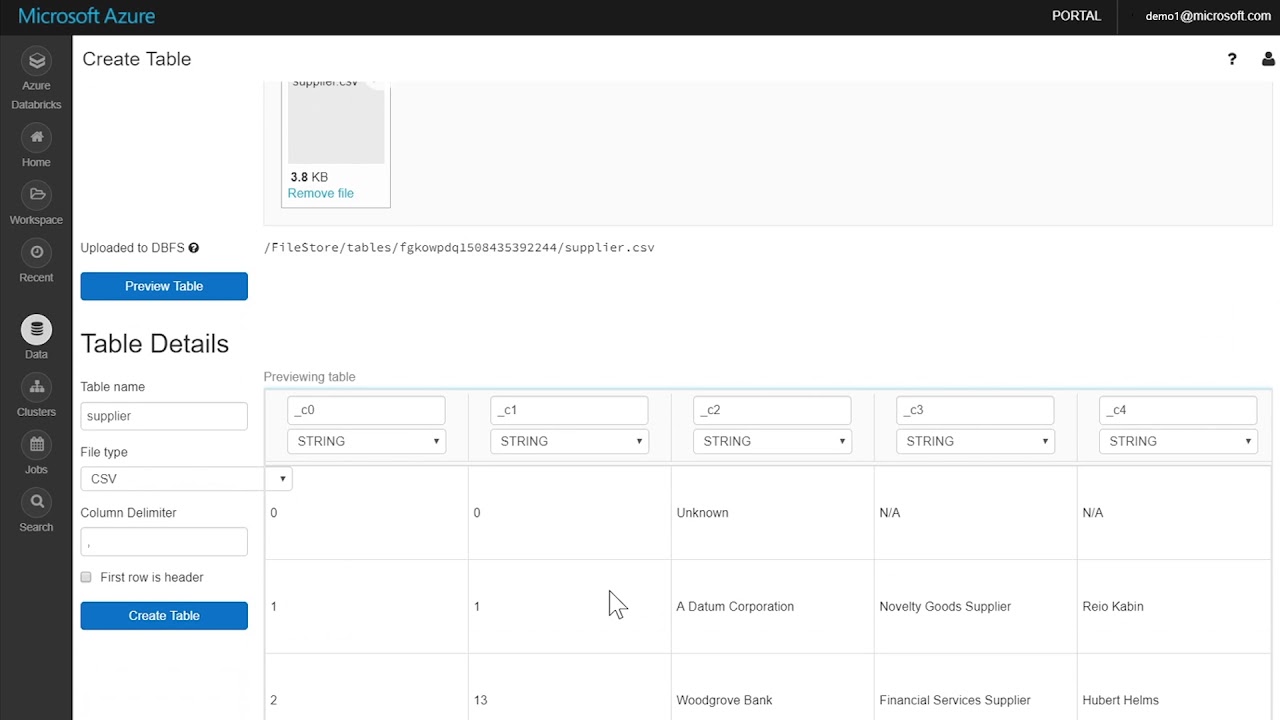Open the help question mark icon
This screenshot has height=720, width=1280.
[x=1232, y=59]
